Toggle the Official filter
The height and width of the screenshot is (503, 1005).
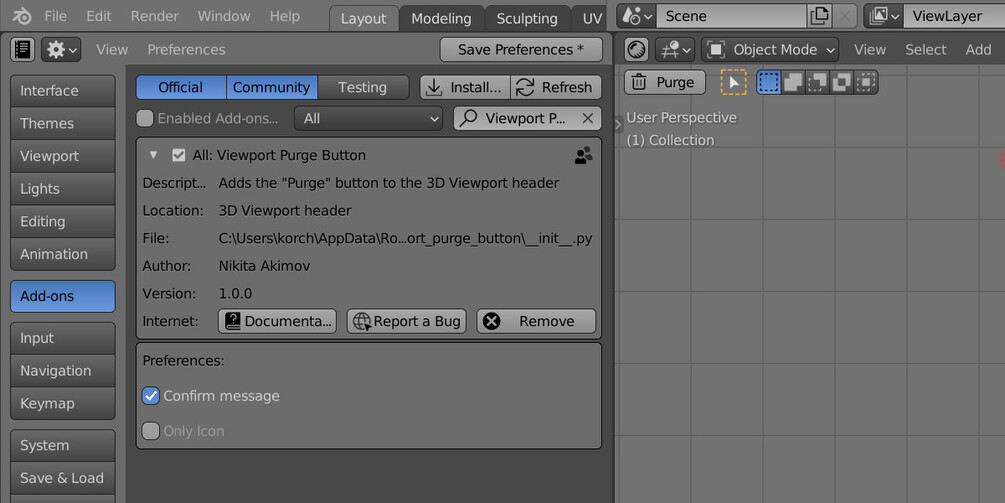coord(181,87)
